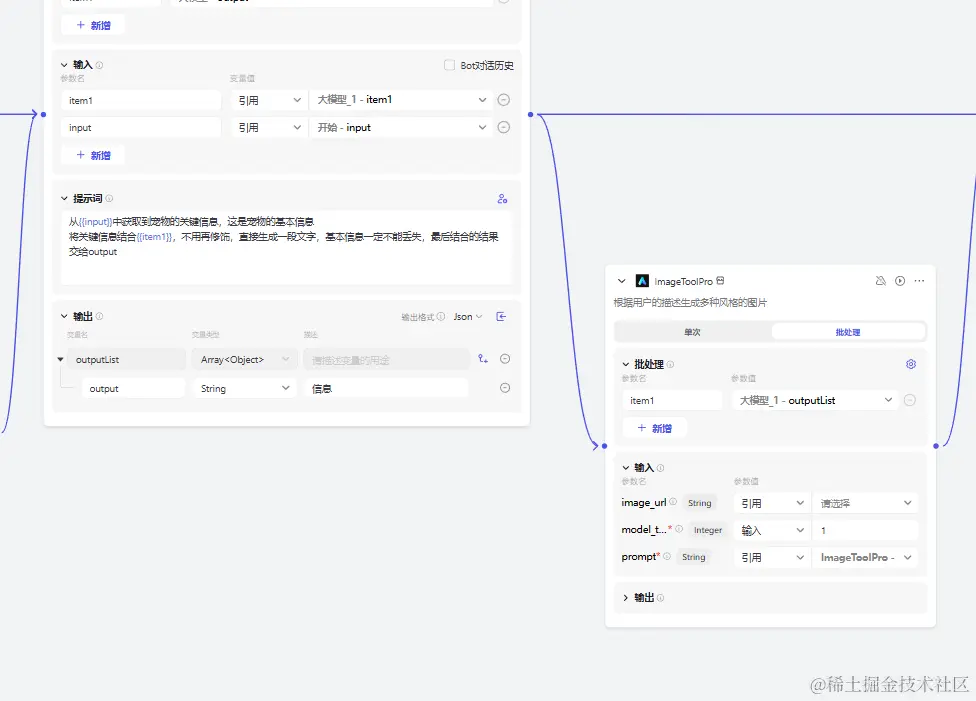This screenshot has height=701, width=976.
Task: Click the ImageToolPro plugin logo
Action: tap(642, 281)
